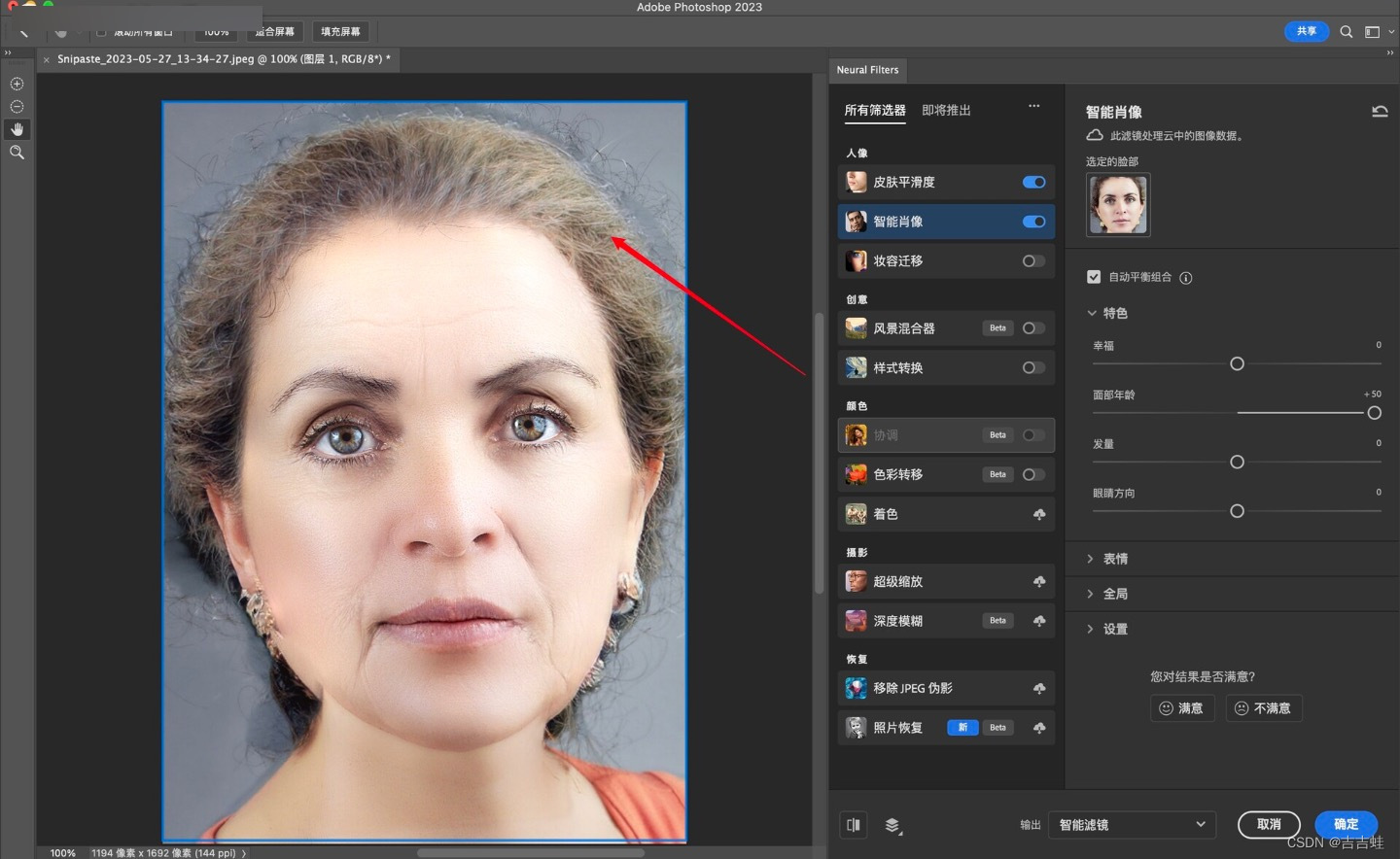Click the 样式转换 filter thumbnail icon
The image size is (1400, 859).
point(856,367)
